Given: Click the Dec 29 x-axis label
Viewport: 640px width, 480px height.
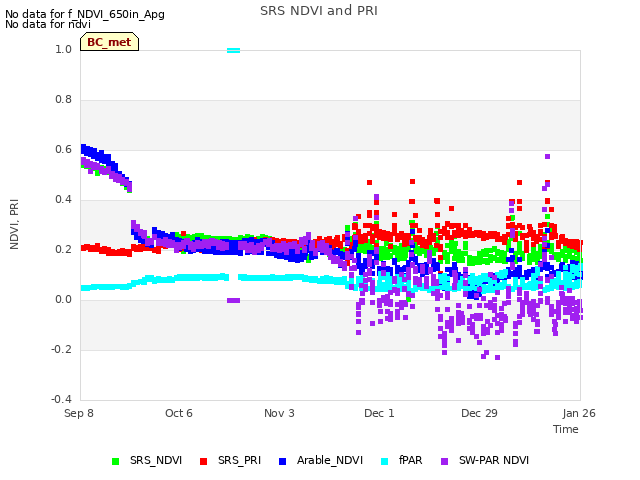Looking at the screenshot, I should (479, 413).
